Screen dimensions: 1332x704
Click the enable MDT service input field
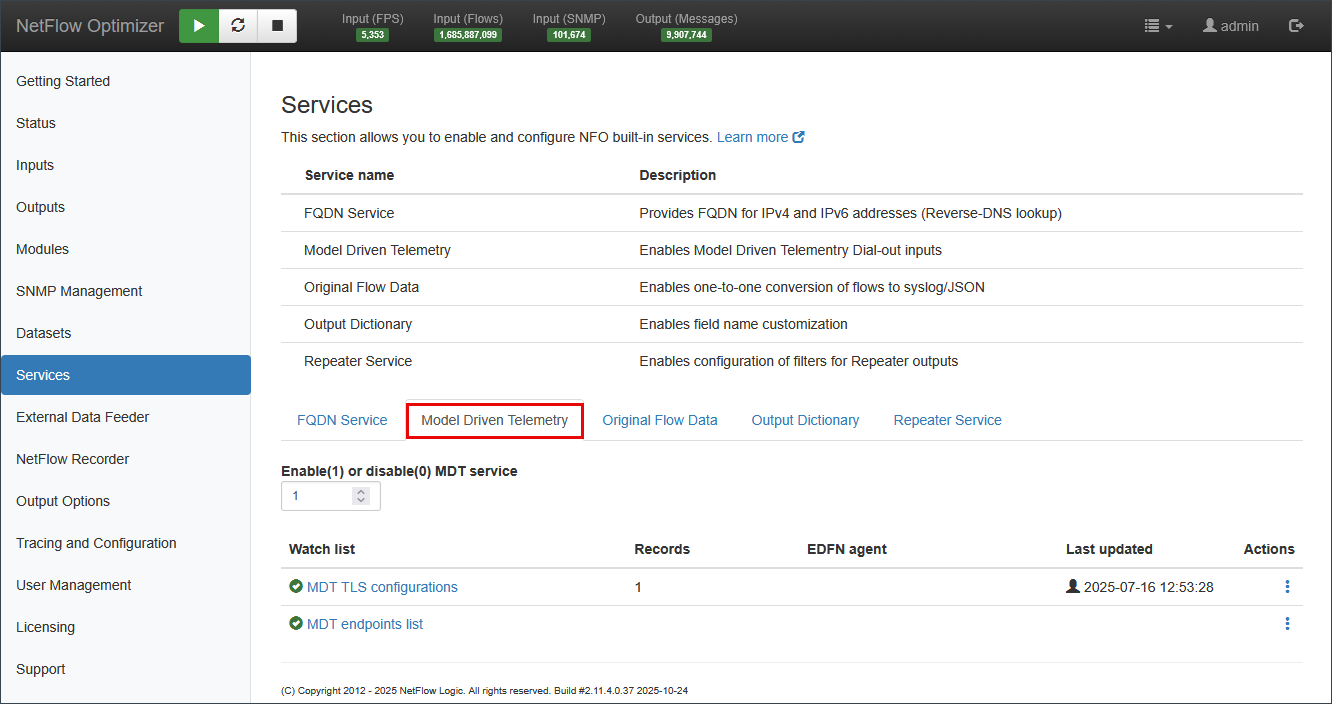click(x=318, y=496)
